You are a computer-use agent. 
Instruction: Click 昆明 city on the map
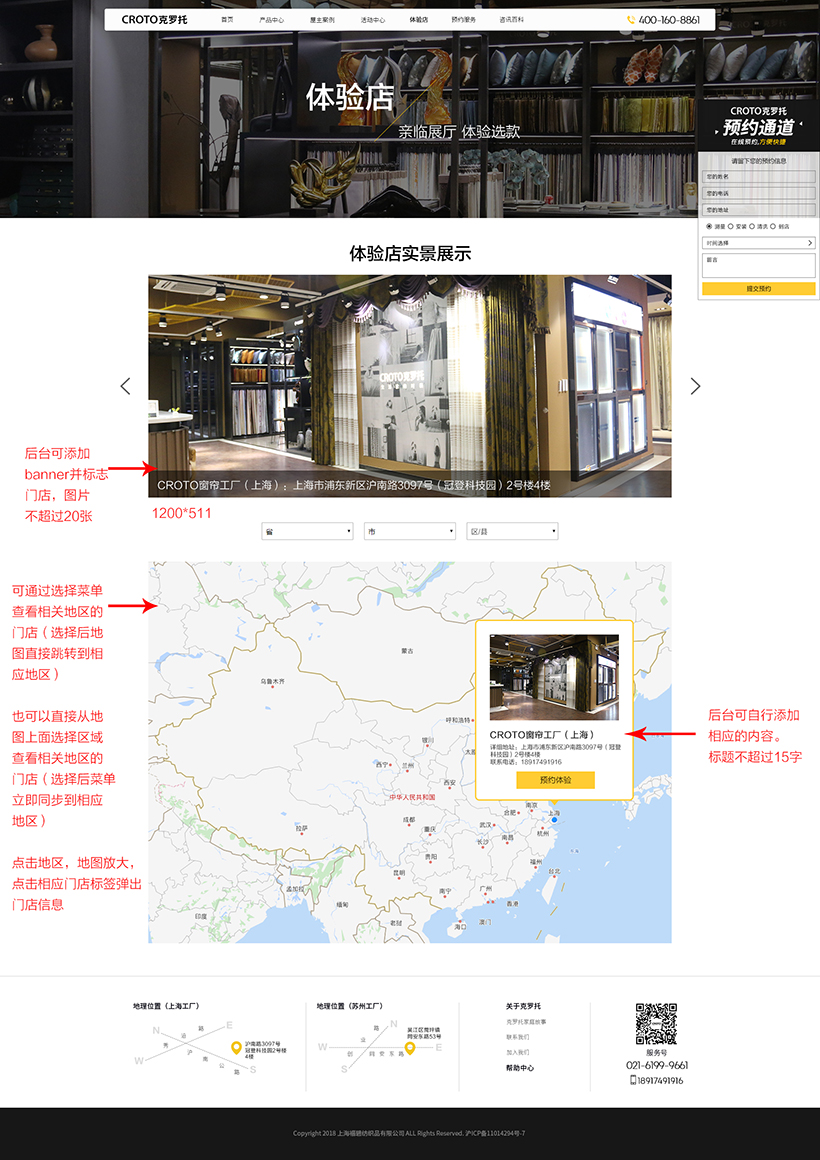[x=399, y=873]
